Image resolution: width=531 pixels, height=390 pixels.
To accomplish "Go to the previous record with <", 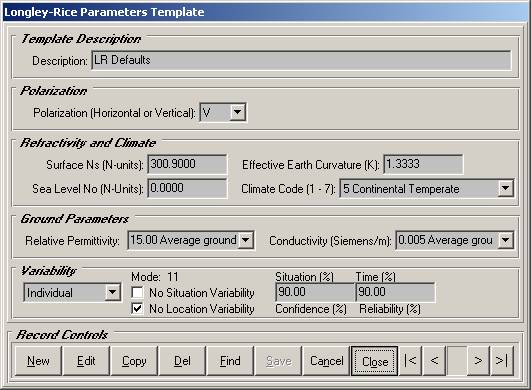I will (x=434, y=361).
